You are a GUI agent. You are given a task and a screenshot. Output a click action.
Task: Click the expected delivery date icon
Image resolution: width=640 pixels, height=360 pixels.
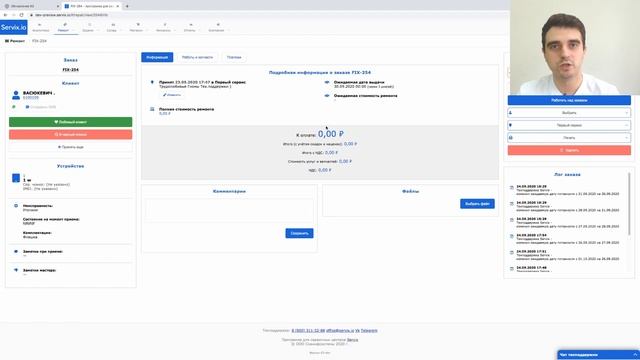[327, 82]
